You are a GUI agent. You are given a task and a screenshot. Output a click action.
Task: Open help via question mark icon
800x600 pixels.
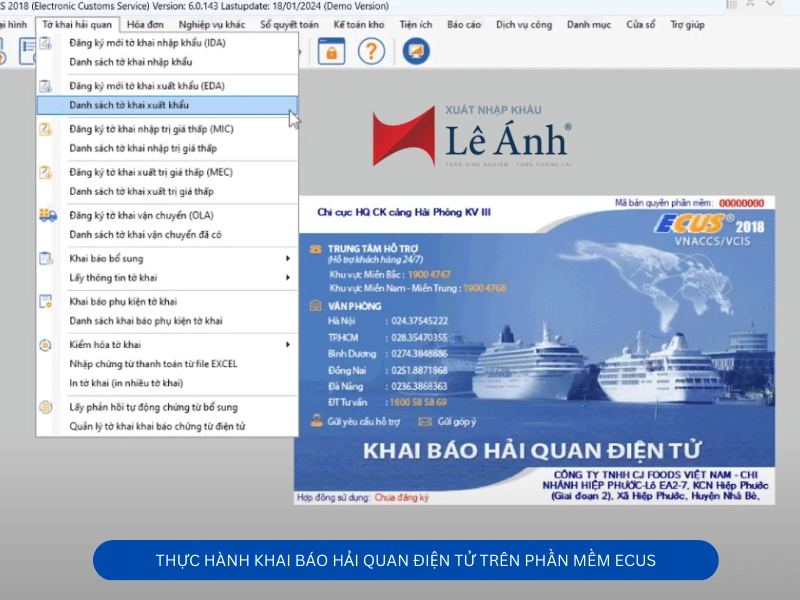click(371, 50)
